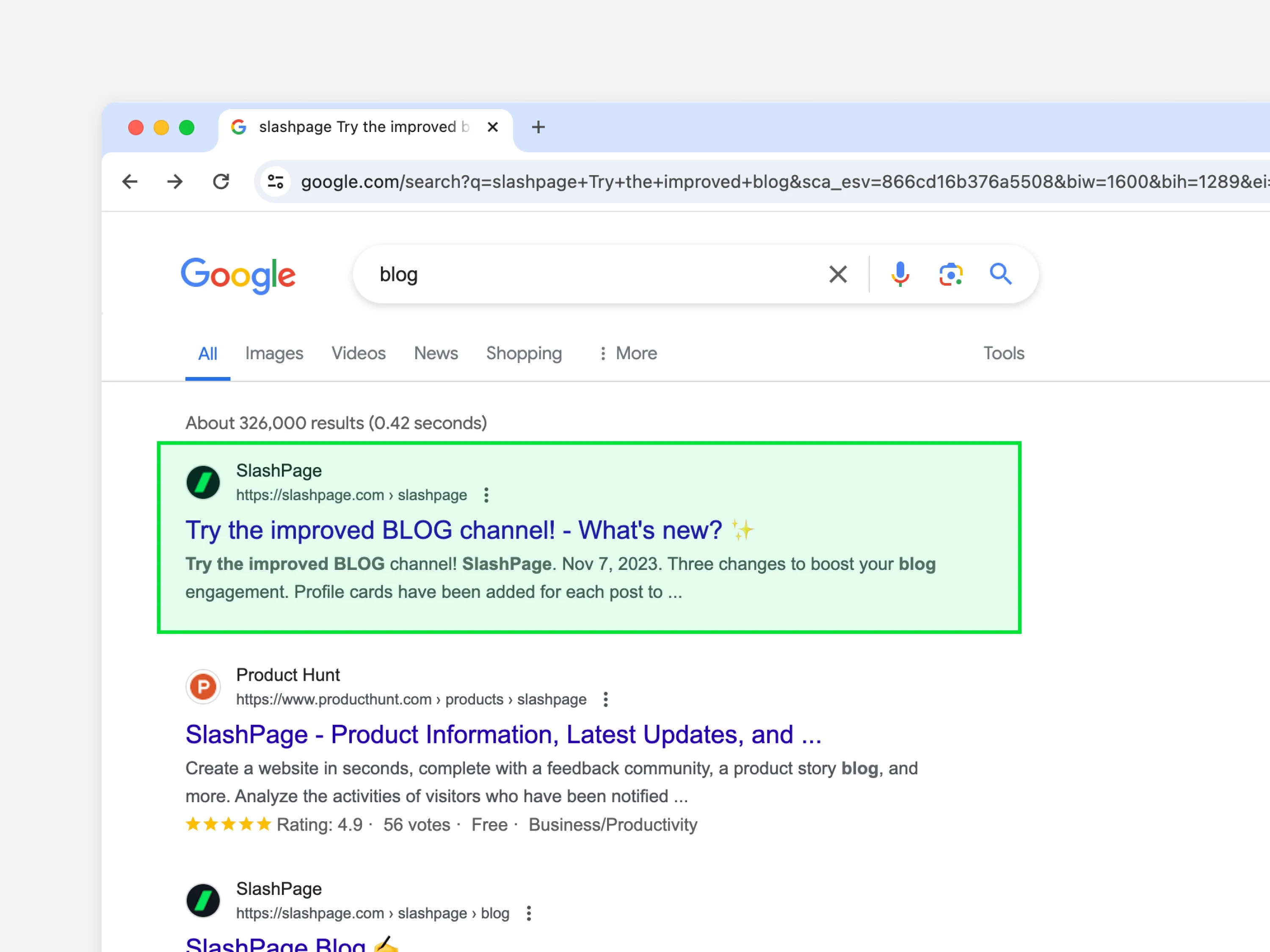Click the yellow minimize window button

[x=161, y=127]
